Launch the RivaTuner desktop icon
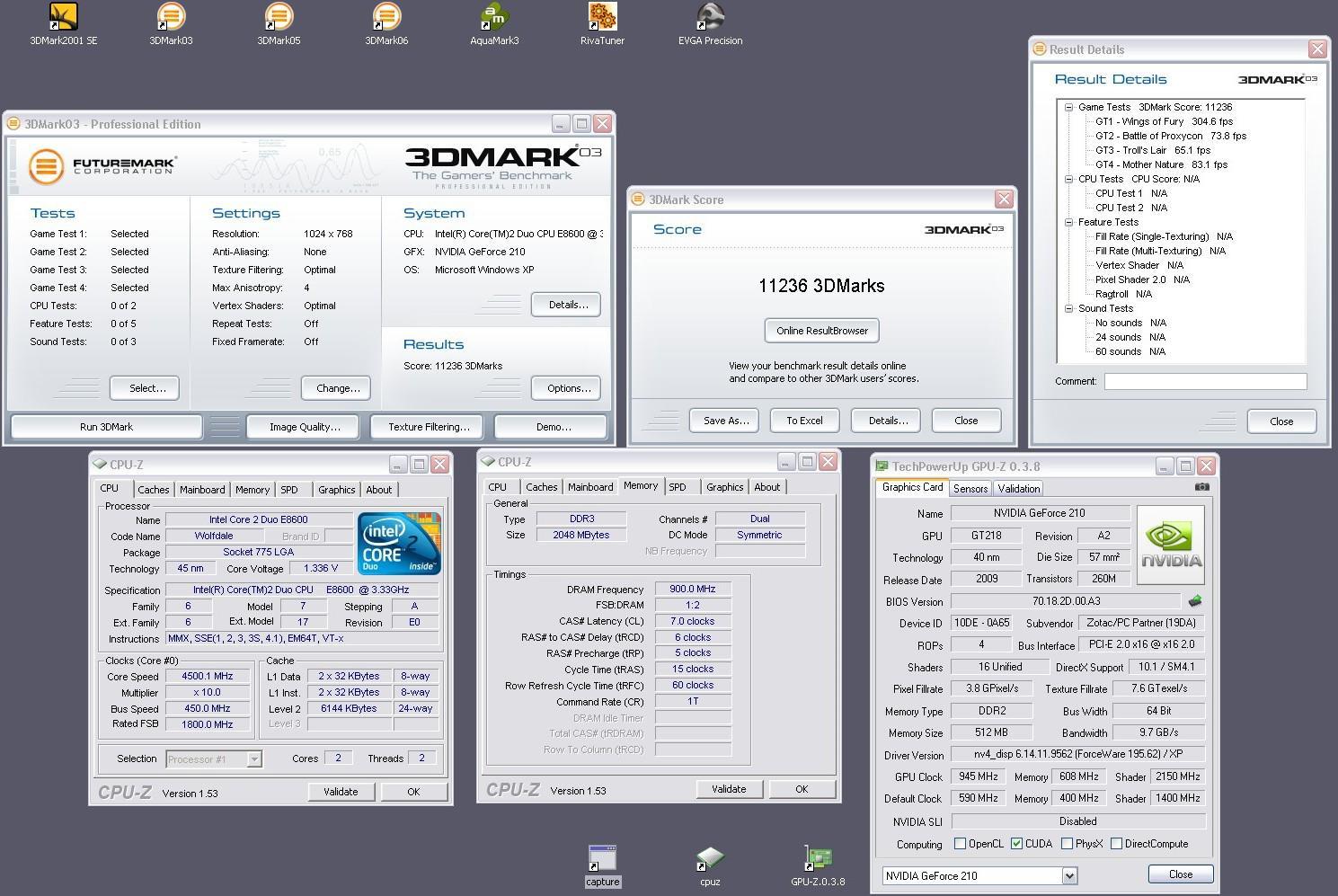1338x896 pixels. point(602,23)
